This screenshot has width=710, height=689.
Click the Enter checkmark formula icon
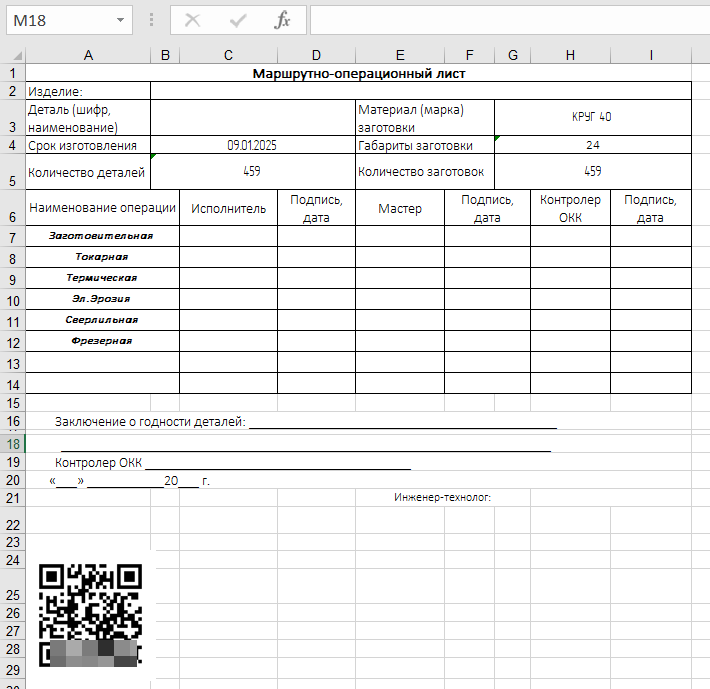pos(238,20)
